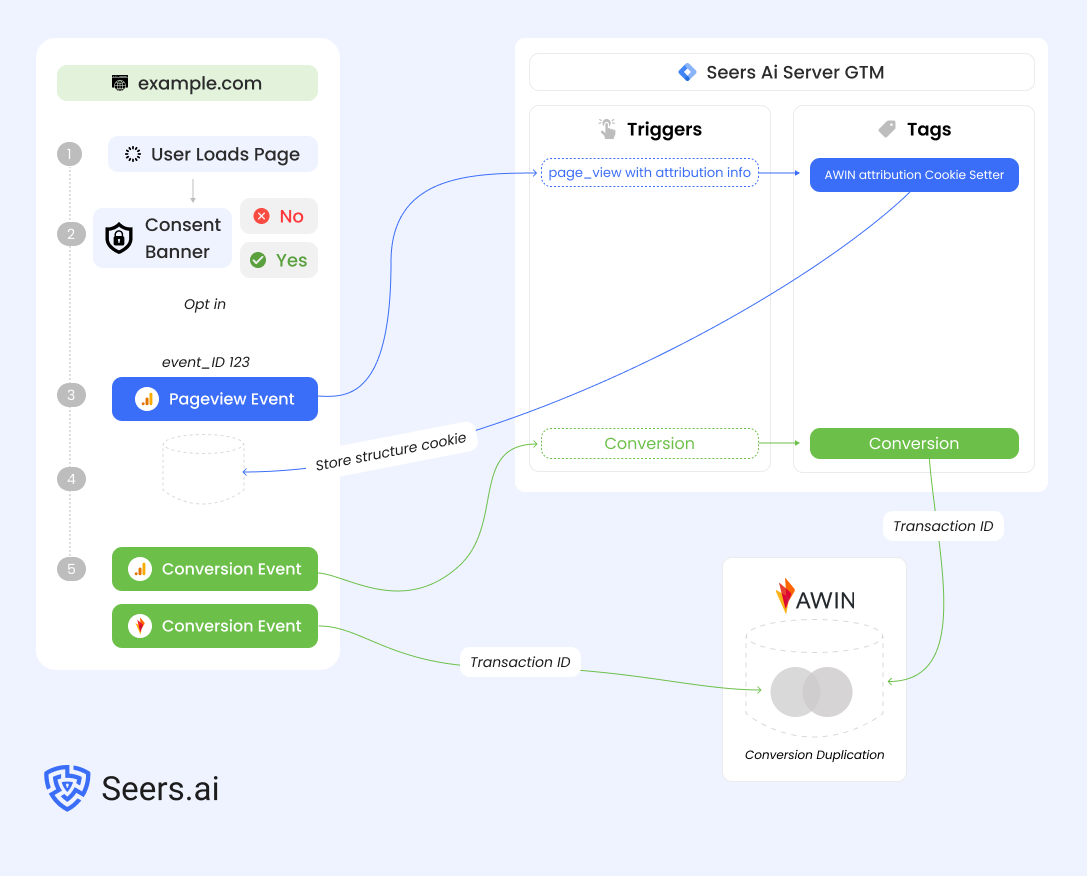1087x876 pixels.
Task: Click the example.com address bar
Action: (x=187, y=83)
